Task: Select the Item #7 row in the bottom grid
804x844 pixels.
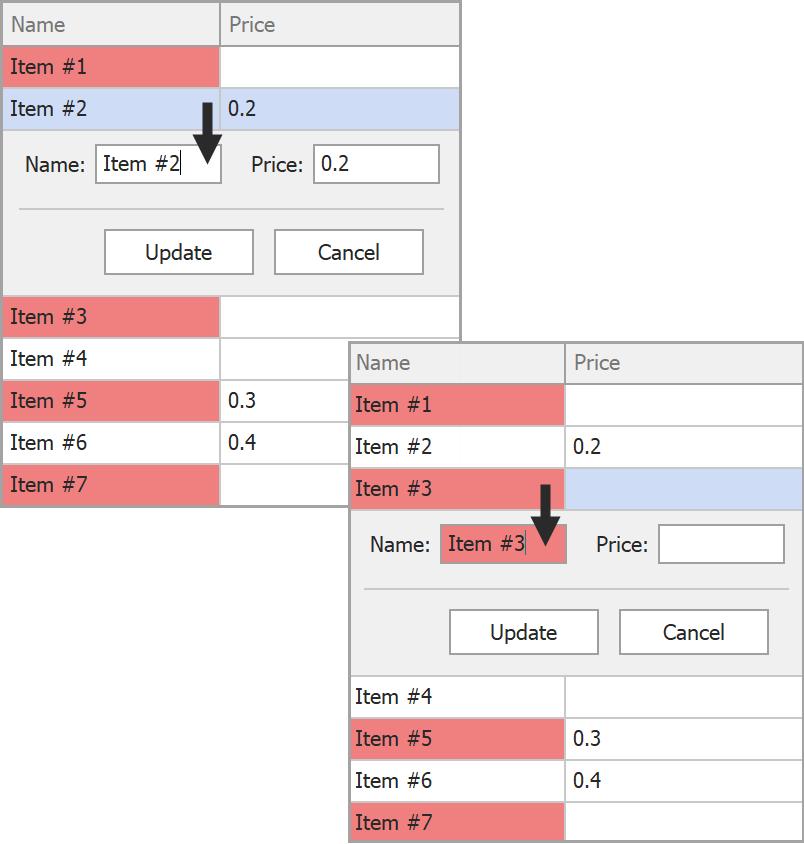Action: (457, 822)
